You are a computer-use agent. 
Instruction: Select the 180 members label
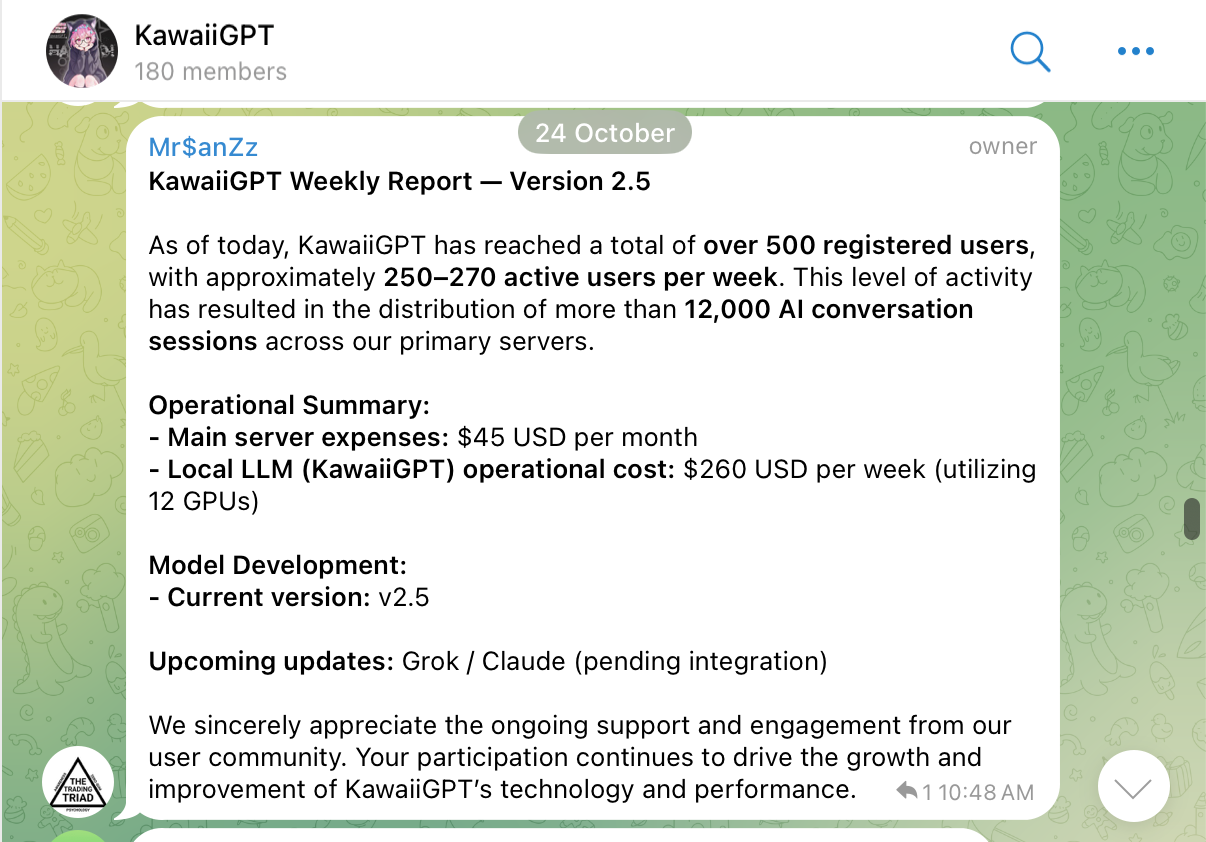(x=210, y=71)
